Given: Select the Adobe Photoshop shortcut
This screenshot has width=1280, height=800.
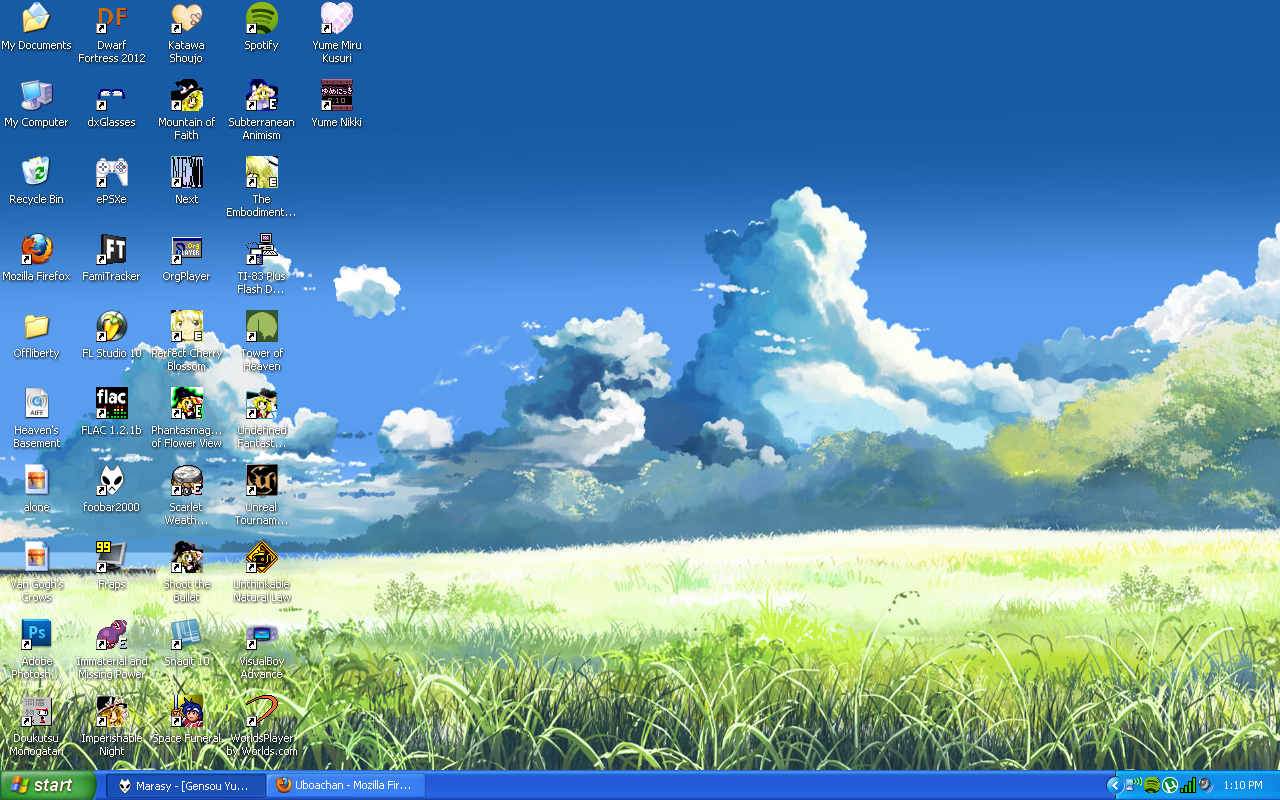Looking at the screenshot, I should (36, 634).
